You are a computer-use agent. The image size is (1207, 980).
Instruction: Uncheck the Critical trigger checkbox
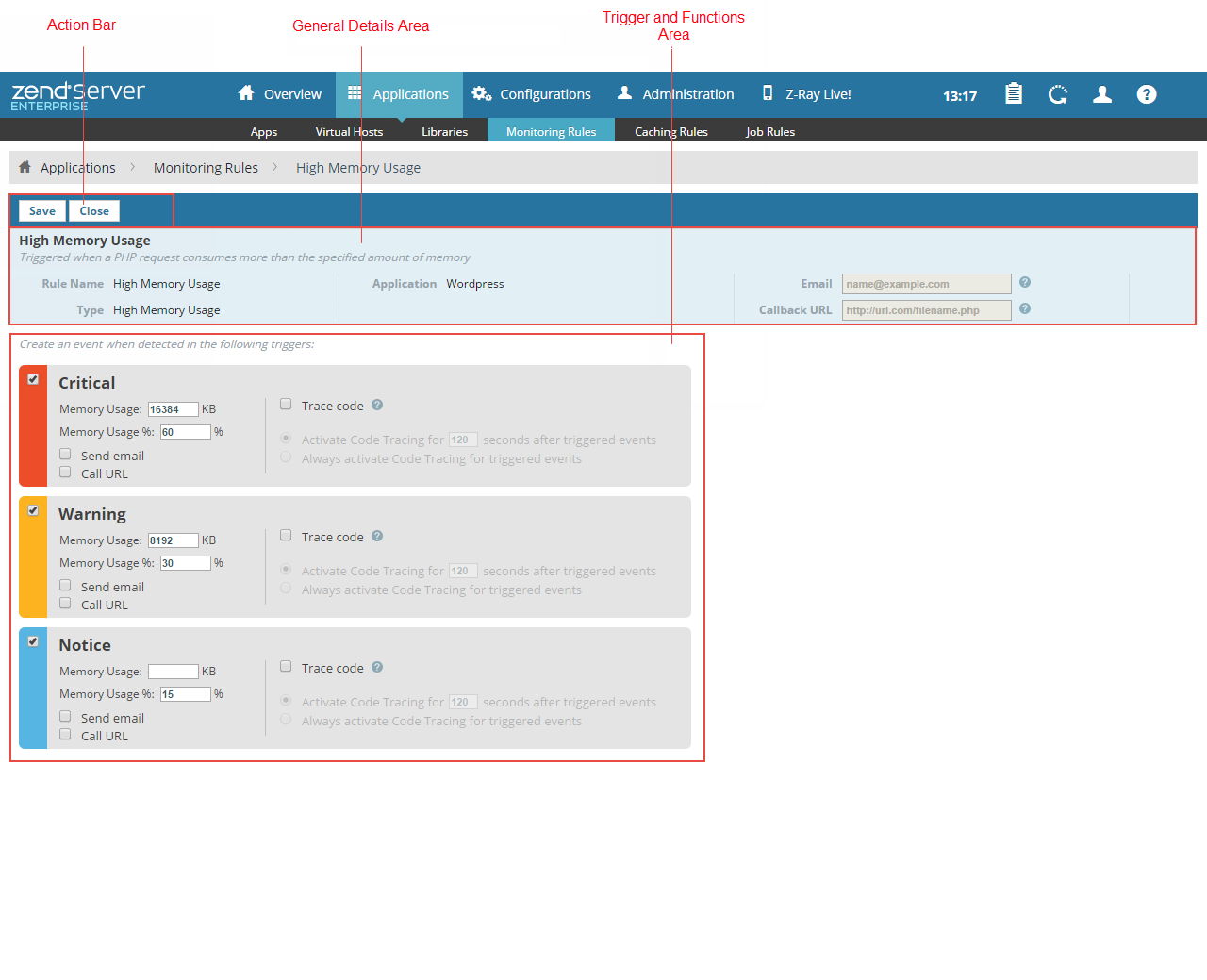tap(33, 379)
